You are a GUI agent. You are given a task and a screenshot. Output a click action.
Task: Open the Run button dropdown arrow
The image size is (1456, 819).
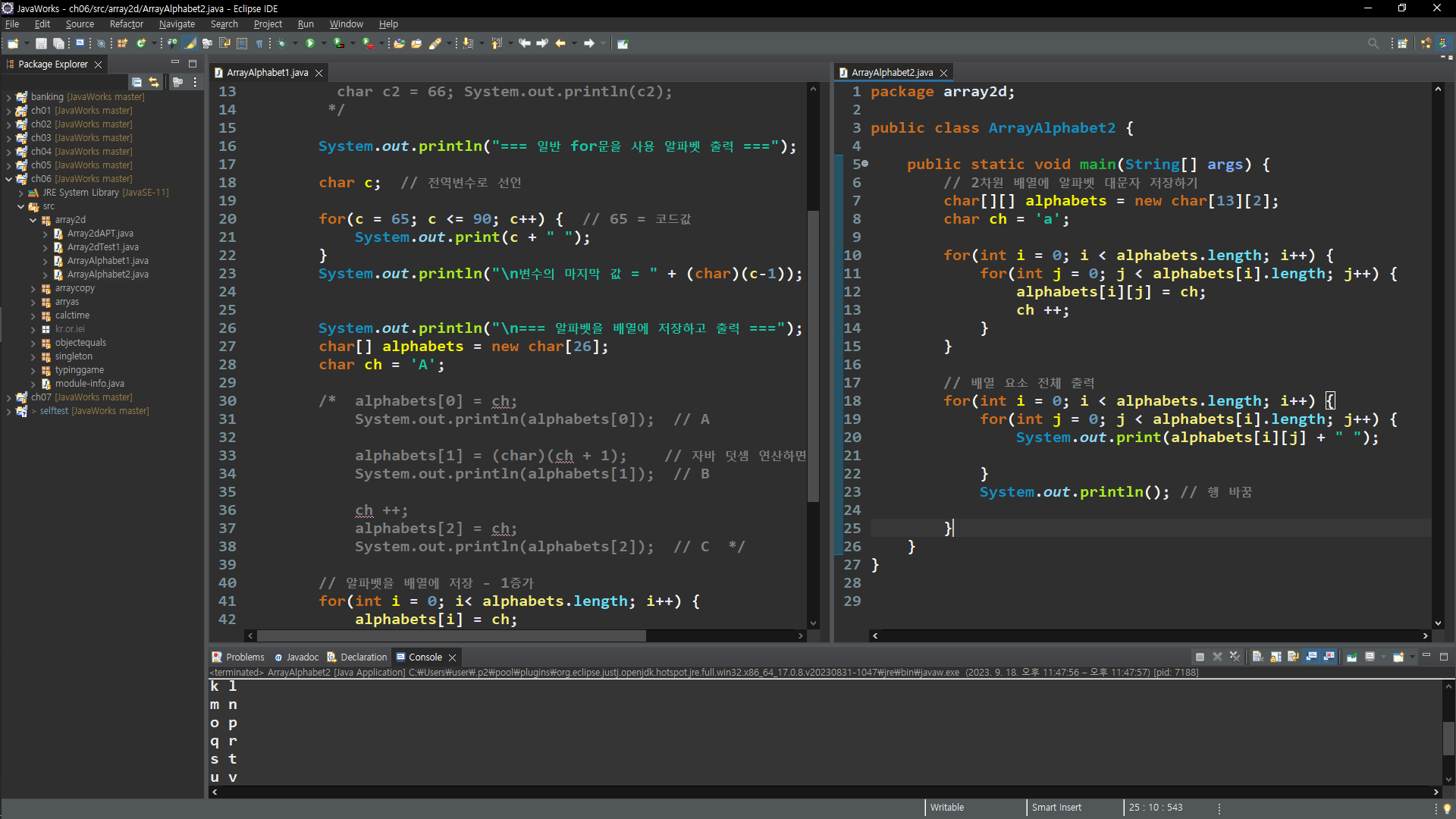(324, 43)
